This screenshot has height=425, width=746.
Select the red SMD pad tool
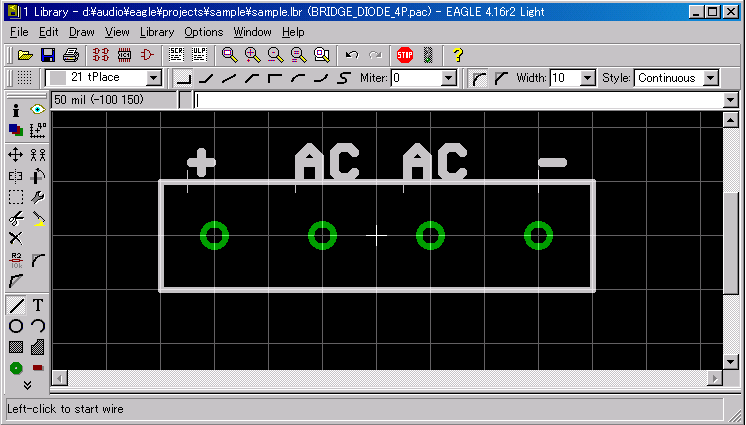point(38,368)
